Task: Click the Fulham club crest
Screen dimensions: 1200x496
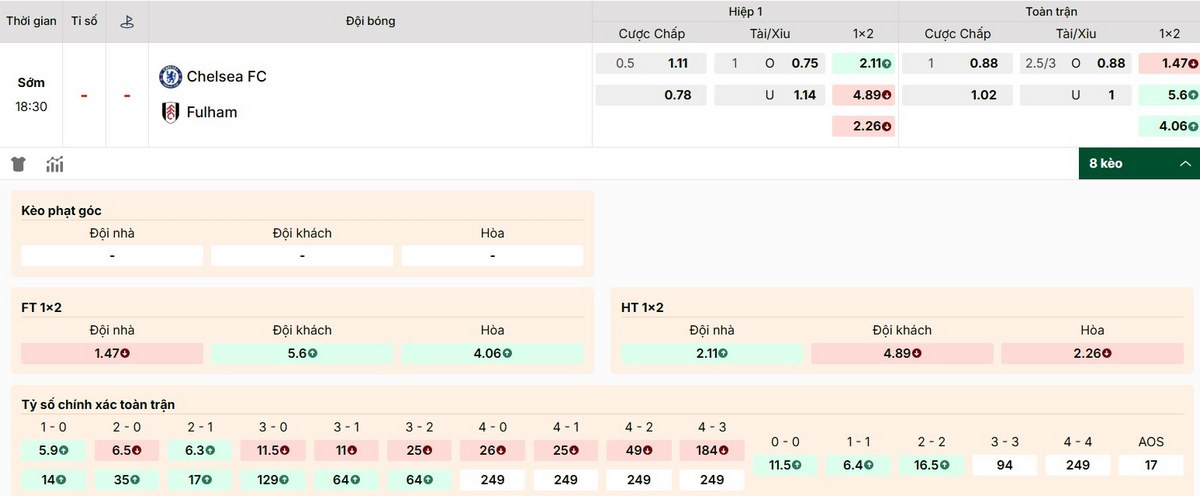Action: click(170, 112)
